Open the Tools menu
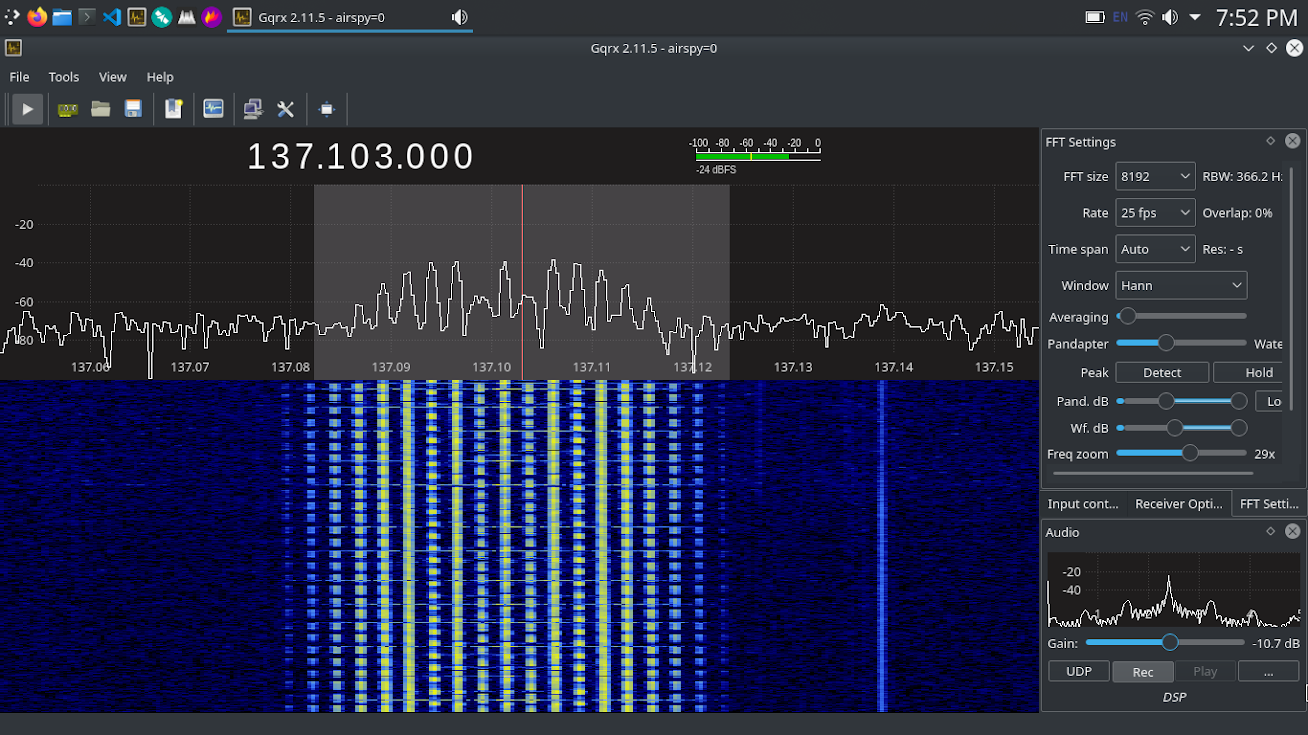This screenshot has height=735, width=1308. click(63, 77)
